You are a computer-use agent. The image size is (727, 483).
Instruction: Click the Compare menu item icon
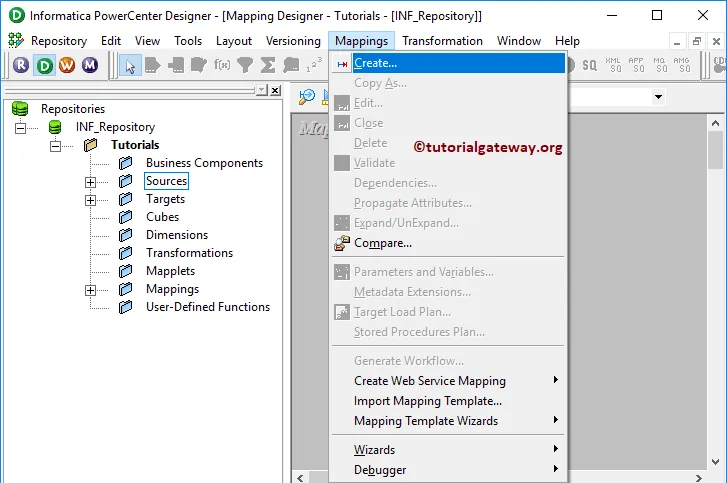[342, 243]
